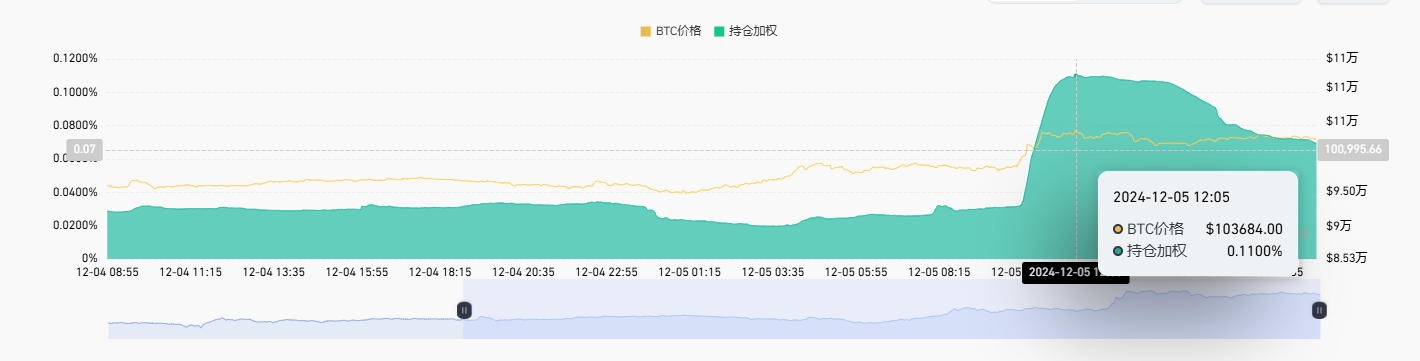Click the black date label on the x-axis
Viewport: 1420px width, 361px height.
click(1076, 272)
